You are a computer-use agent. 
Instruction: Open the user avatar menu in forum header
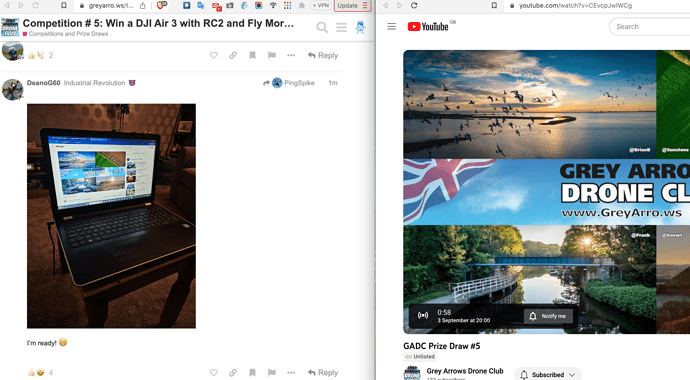[x=360, y=27]
